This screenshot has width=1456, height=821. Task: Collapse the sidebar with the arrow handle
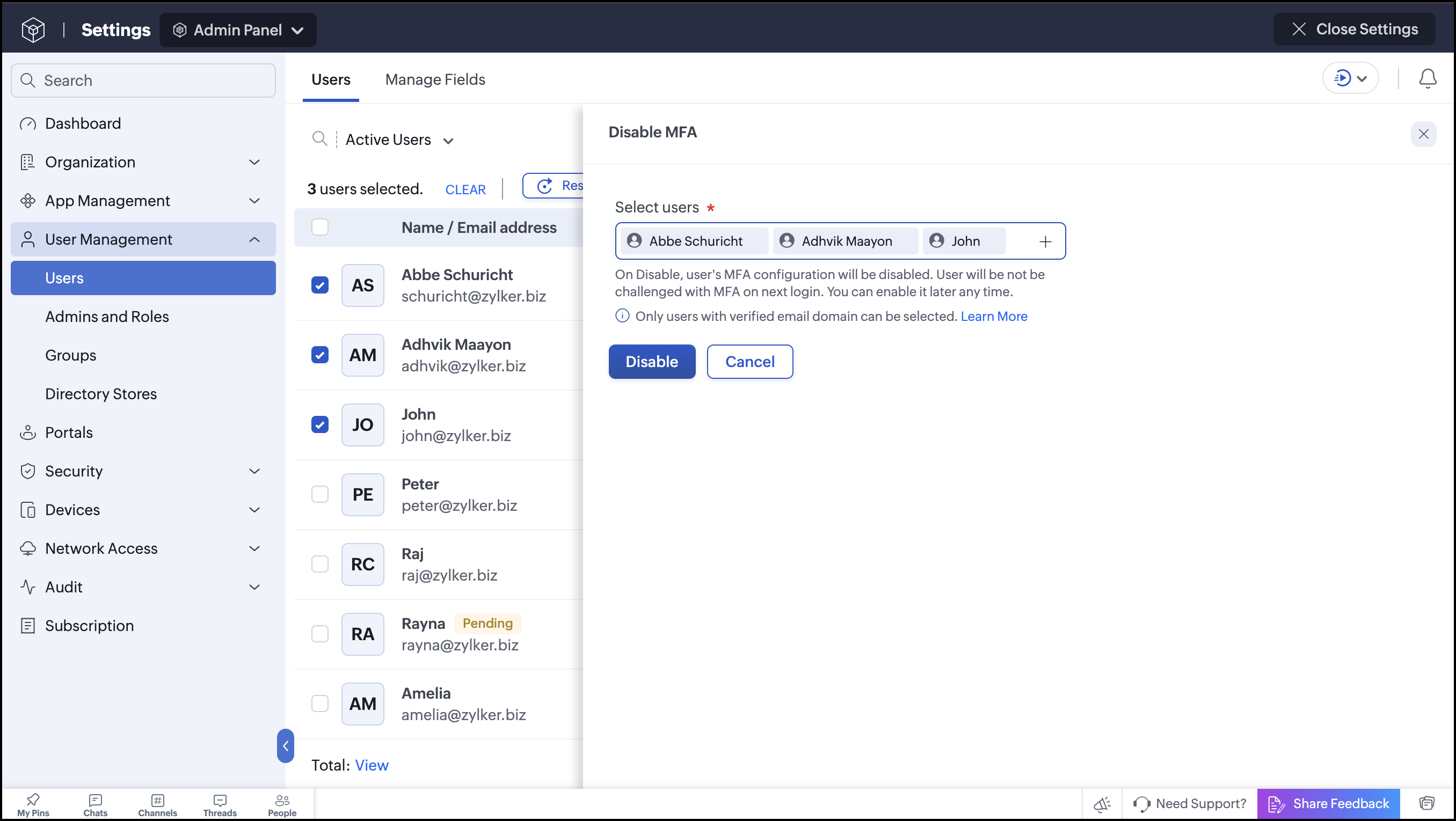pos(286,745)
